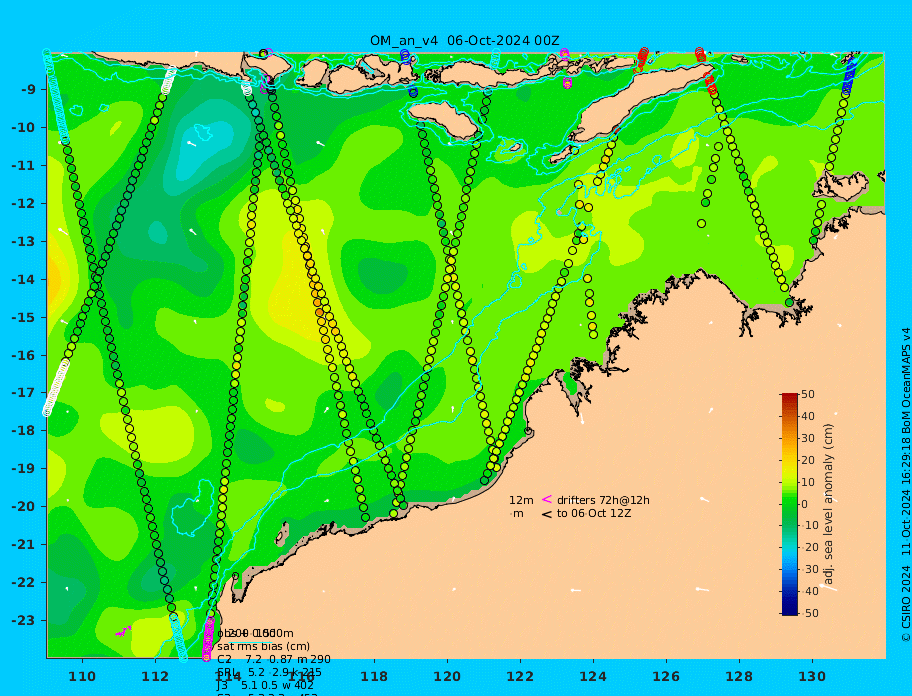Click longitude label '122' on bottom axis

(x=520, y=676)
